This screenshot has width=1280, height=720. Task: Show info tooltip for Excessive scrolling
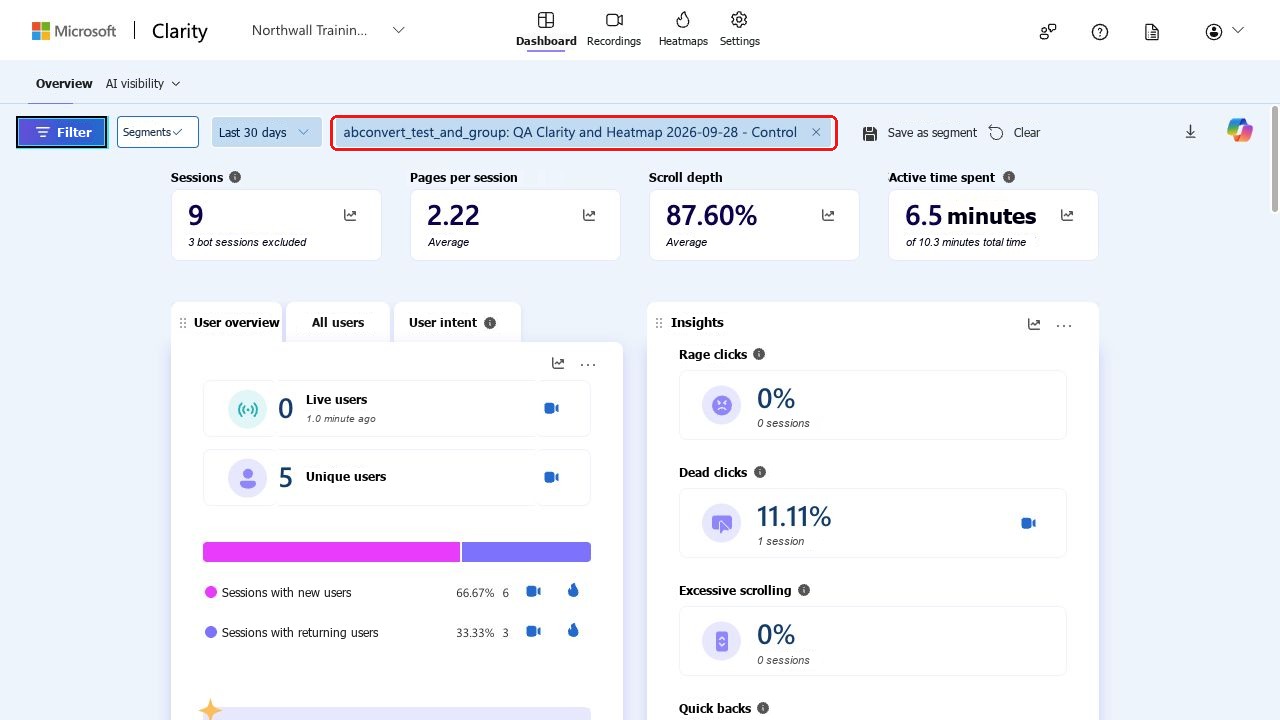804,590
